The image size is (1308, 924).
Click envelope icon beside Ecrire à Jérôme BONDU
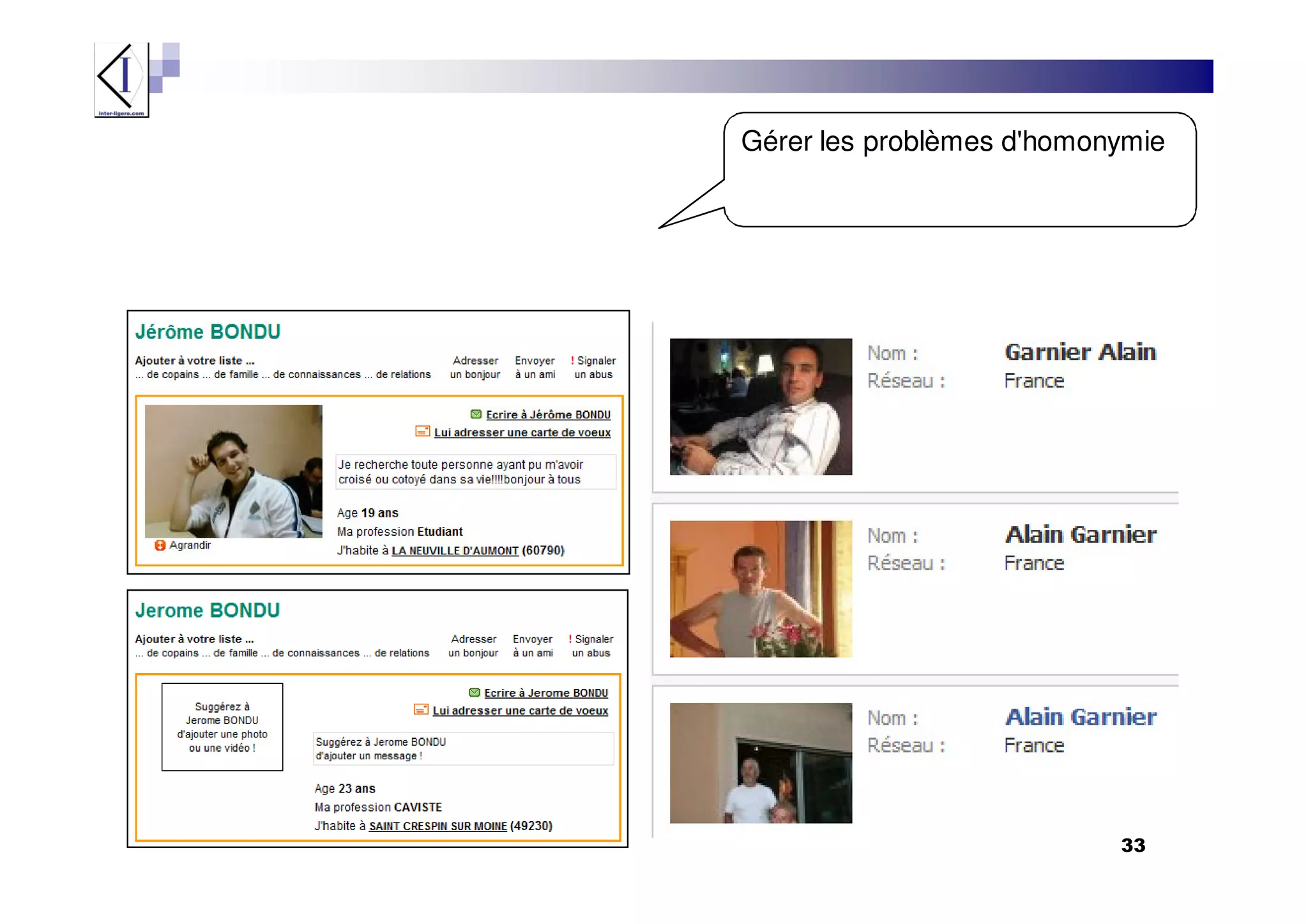pos(476,414)
